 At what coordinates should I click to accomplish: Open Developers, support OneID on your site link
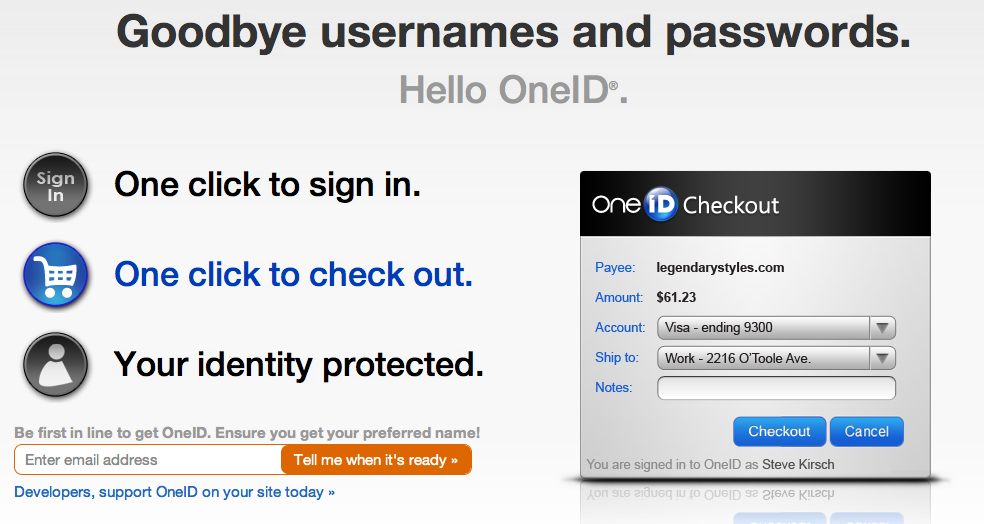point(174,492)
